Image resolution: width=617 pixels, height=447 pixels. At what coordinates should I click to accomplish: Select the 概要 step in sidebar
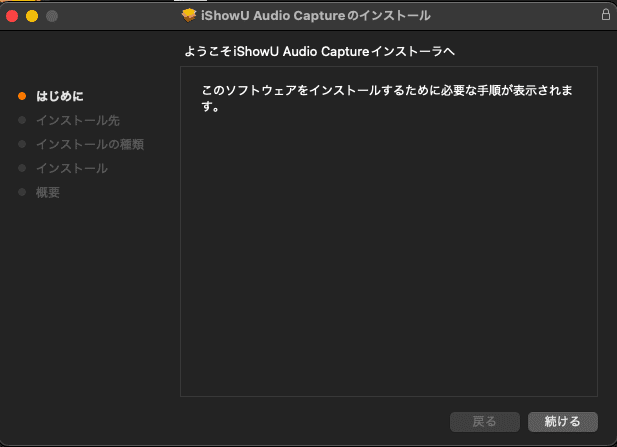coord(48,192)
